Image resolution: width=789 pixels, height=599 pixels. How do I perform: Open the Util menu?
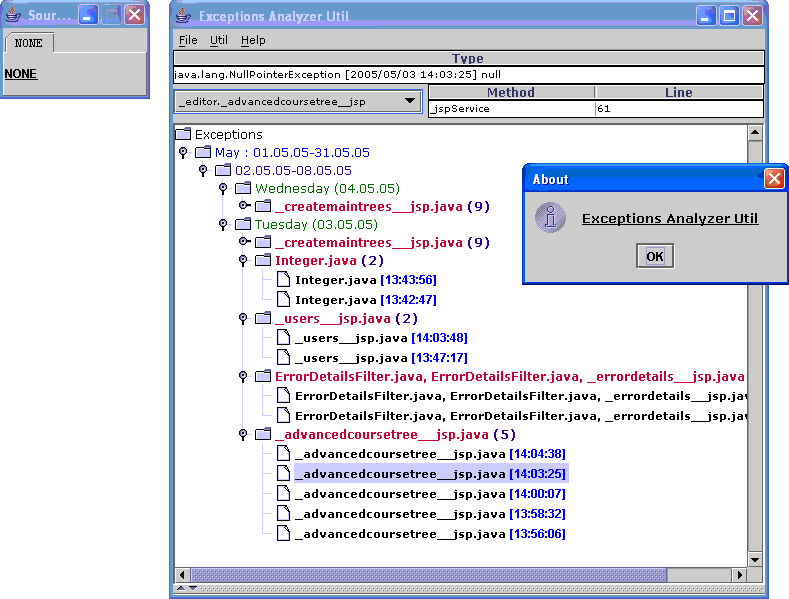[219, 40]
